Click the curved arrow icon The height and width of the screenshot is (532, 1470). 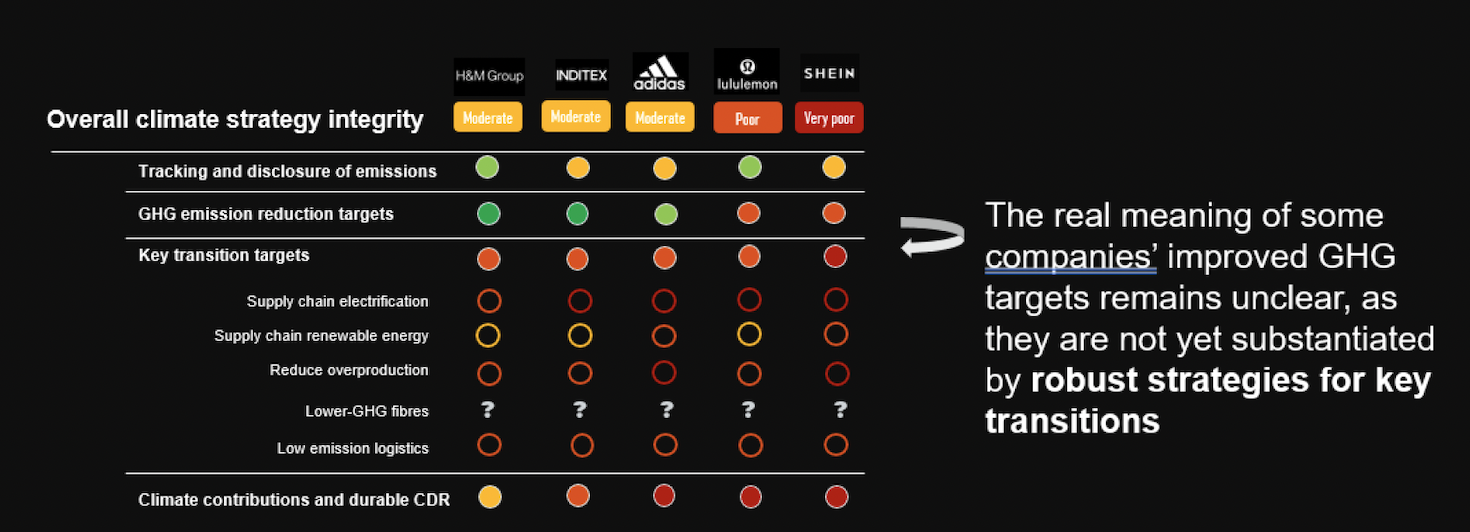click(x=933, y=236)
